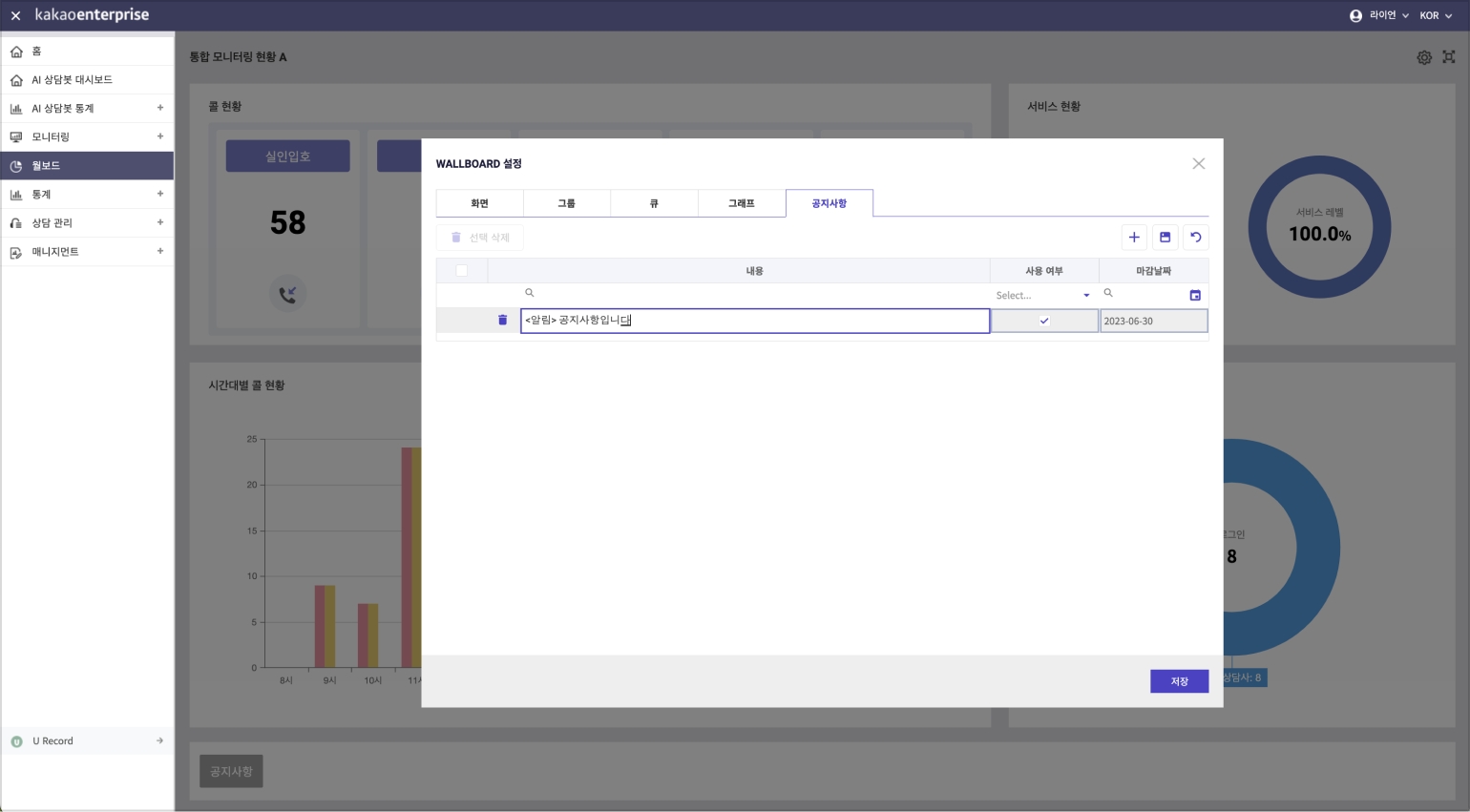Close the WALLBOARD 설정 dialog
The height and width of the screenshot is (812, 1470).
click(x=1199, y=164)
